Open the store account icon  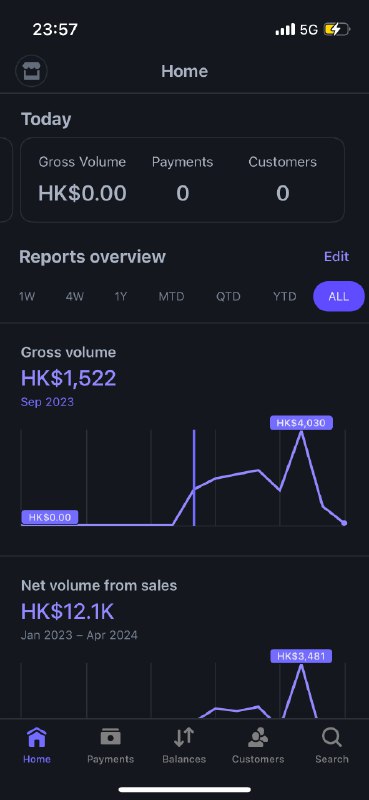click(x=31, y=71)
